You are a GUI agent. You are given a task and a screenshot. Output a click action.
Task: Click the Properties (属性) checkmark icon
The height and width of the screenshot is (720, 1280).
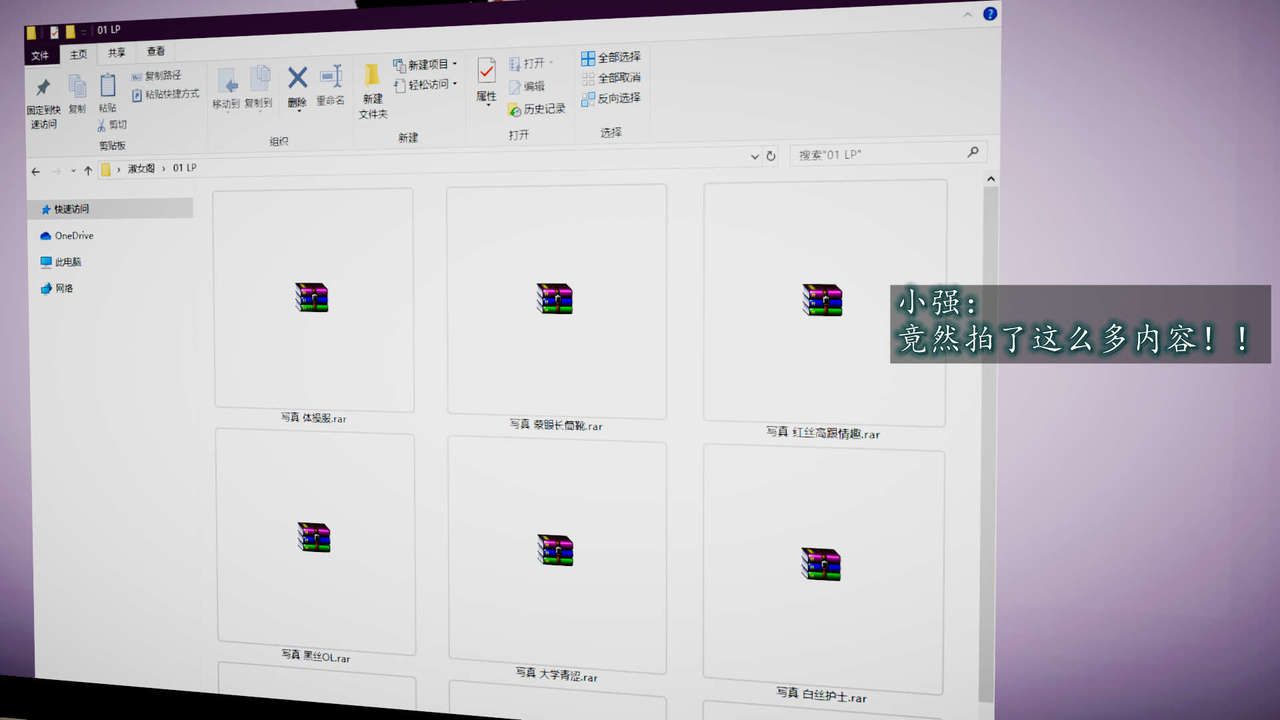(x=486, y=71)
